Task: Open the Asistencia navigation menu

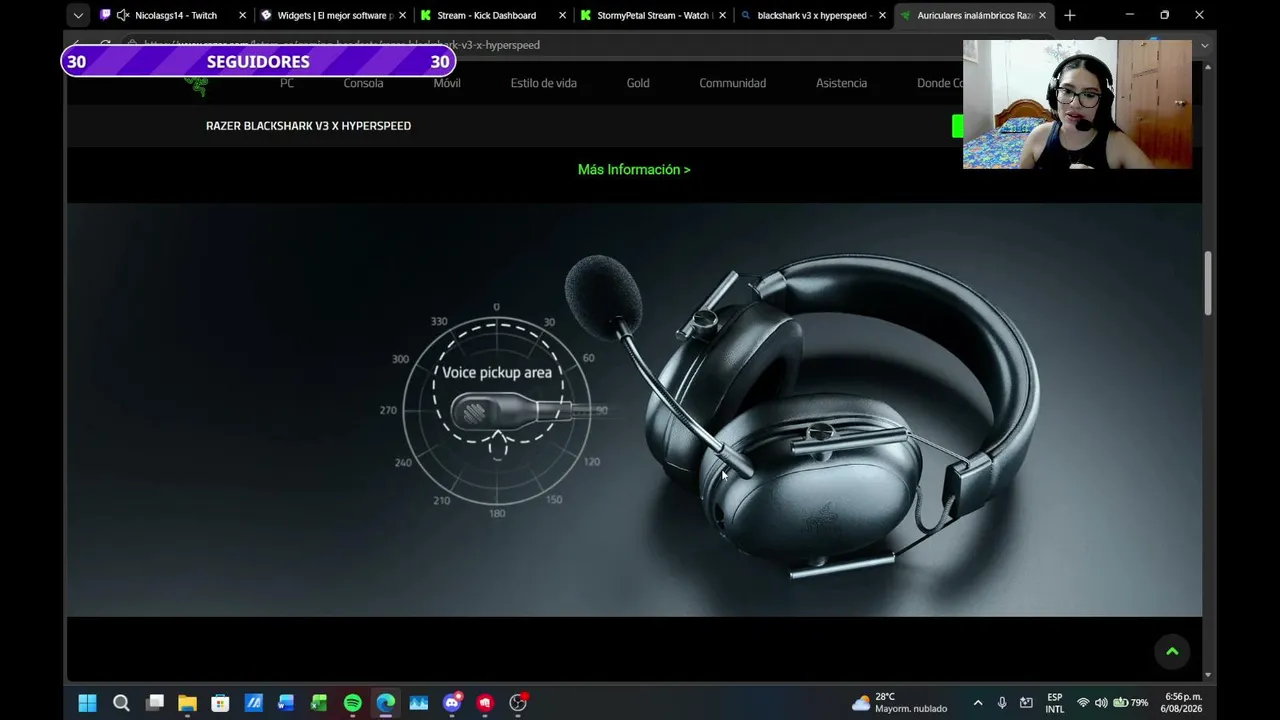Action: (841, 83)
